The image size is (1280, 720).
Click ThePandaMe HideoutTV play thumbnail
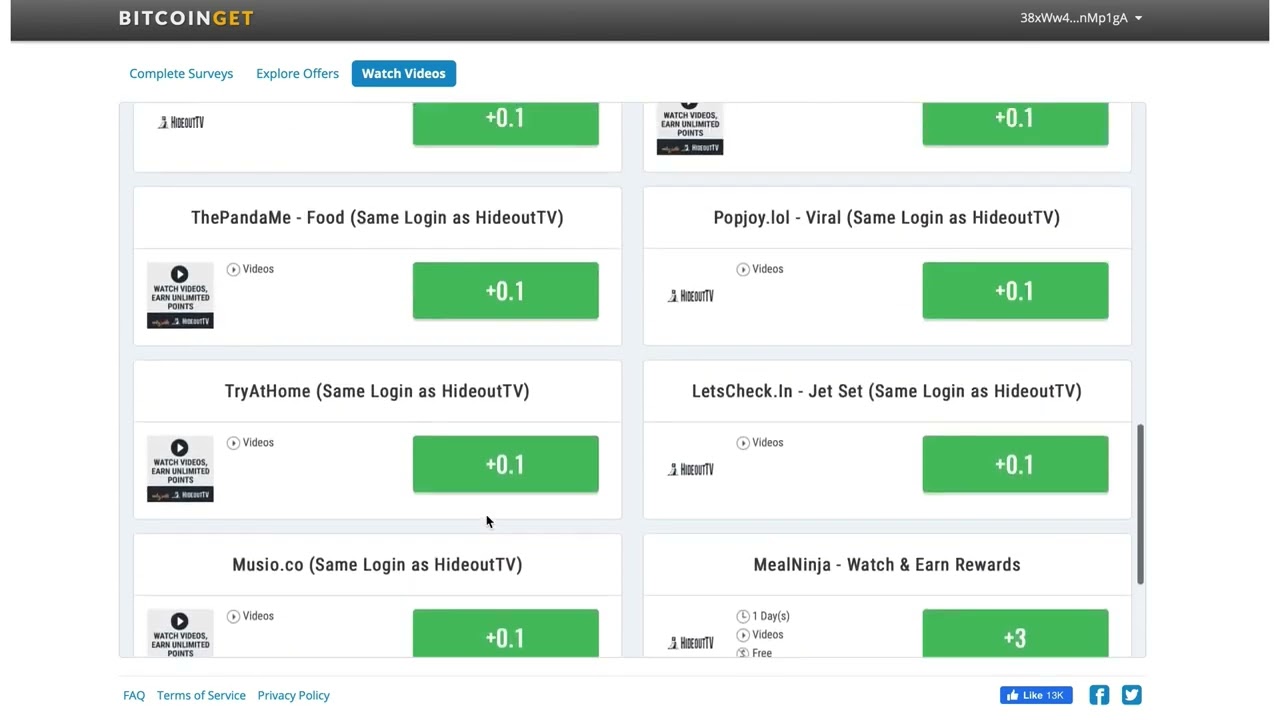(x=180, y=295)
